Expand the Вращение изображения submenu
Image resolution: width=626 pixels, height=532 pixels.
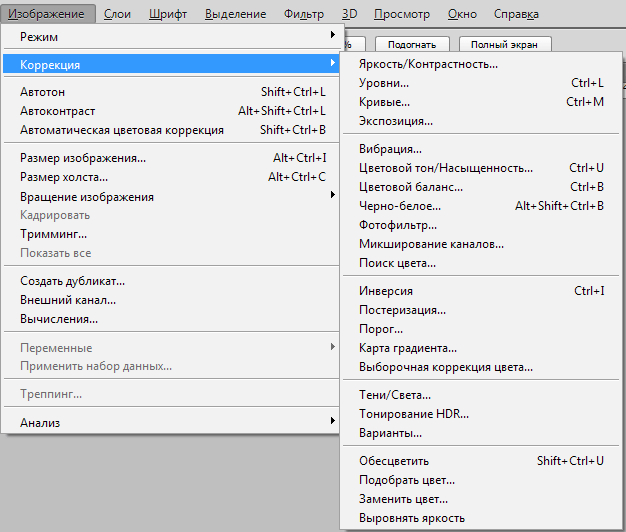click(332, 195)
